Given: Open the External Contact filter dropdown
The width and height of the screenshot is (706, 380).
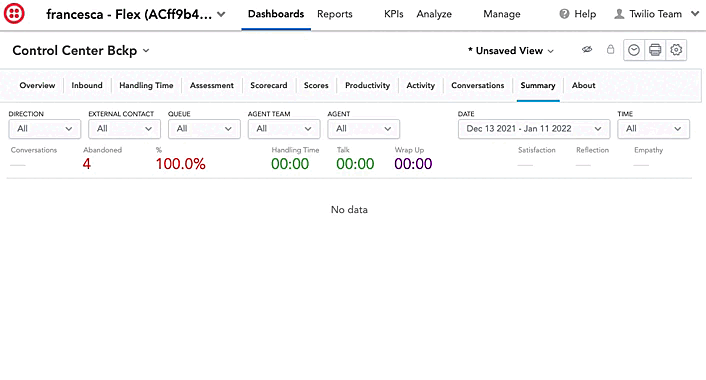Looking at the screenshot, I should click(124, 129).
